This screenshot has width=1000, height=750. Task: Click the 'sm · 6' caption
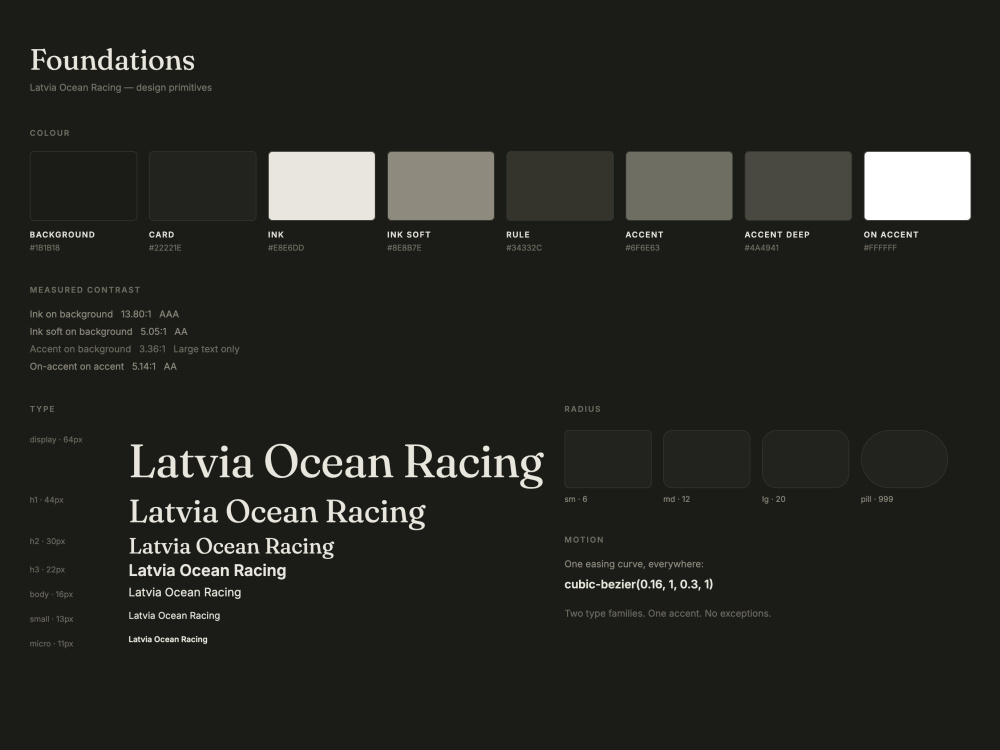[576, 499]
